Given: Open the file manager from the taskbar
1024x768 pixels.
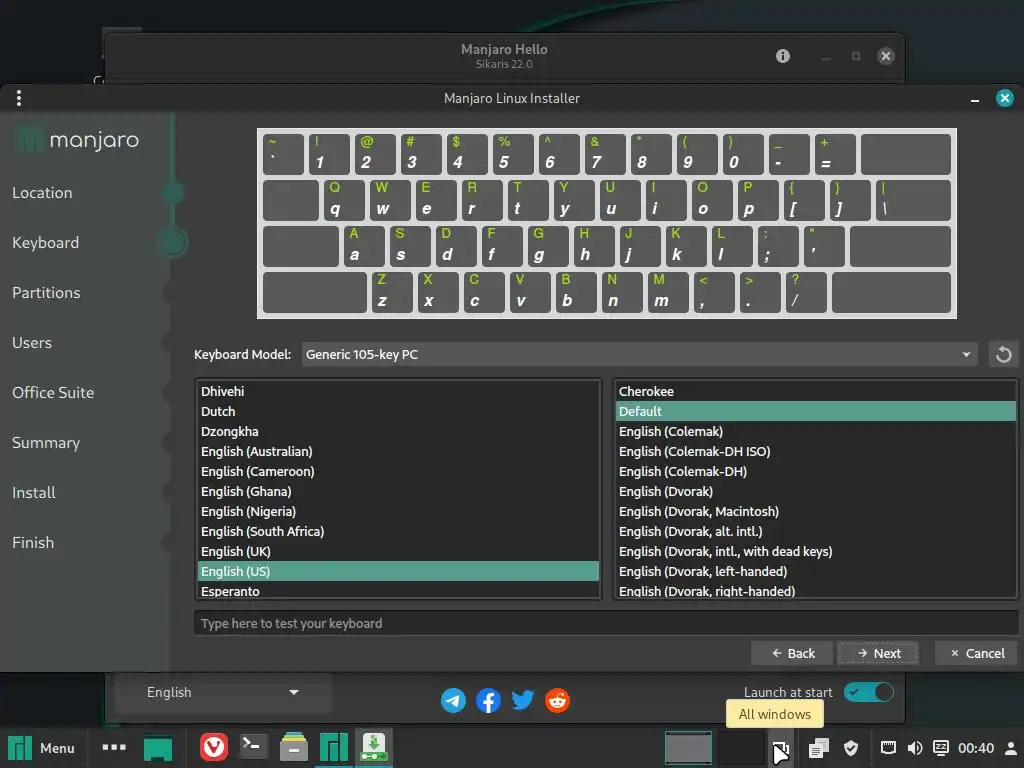Looking at the screenshot, I should tap(294, 748).
